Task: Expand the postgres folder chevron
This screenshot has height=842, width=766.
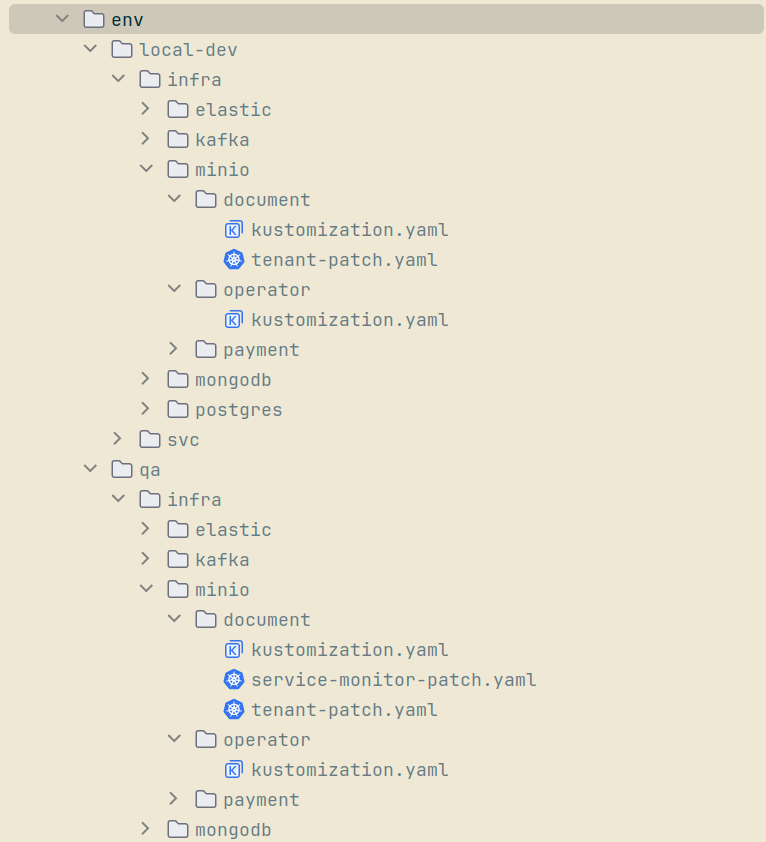Action: 146,409
